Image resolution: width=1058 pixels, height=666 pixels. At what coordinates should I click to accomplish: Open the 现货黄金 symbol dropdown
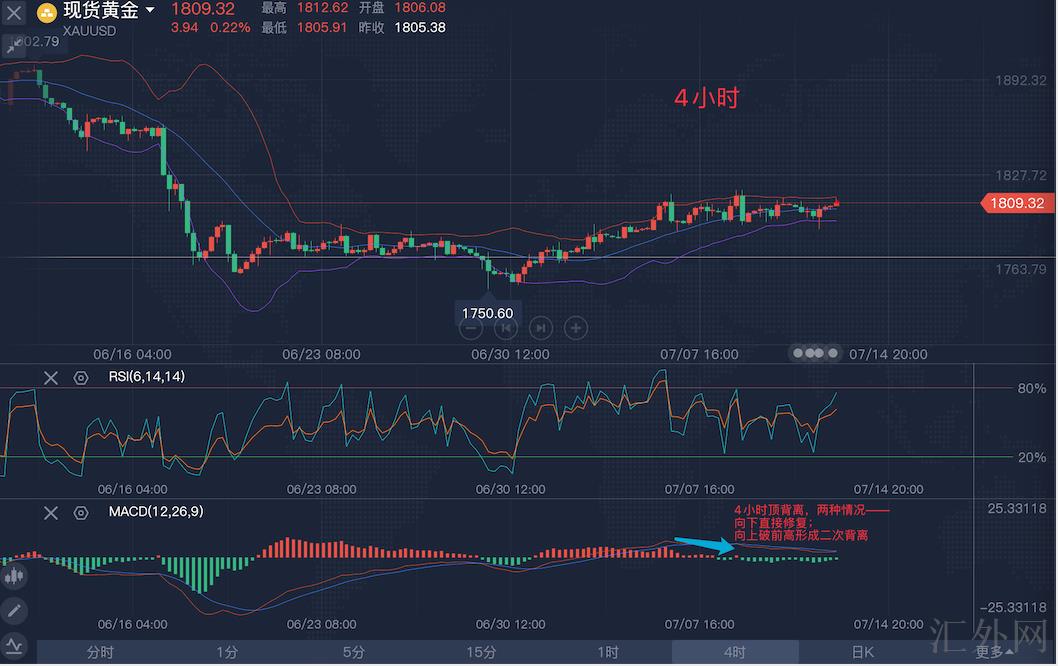click(x=150, y=11)
